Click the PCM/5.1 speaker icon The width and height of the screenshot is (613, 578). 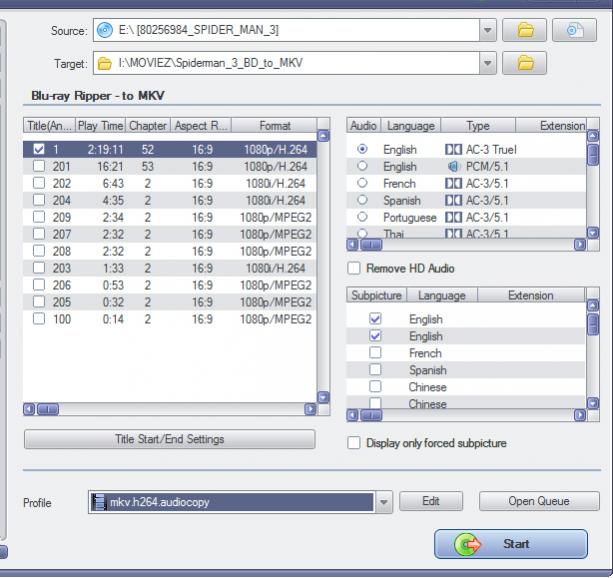pos(452,166)
